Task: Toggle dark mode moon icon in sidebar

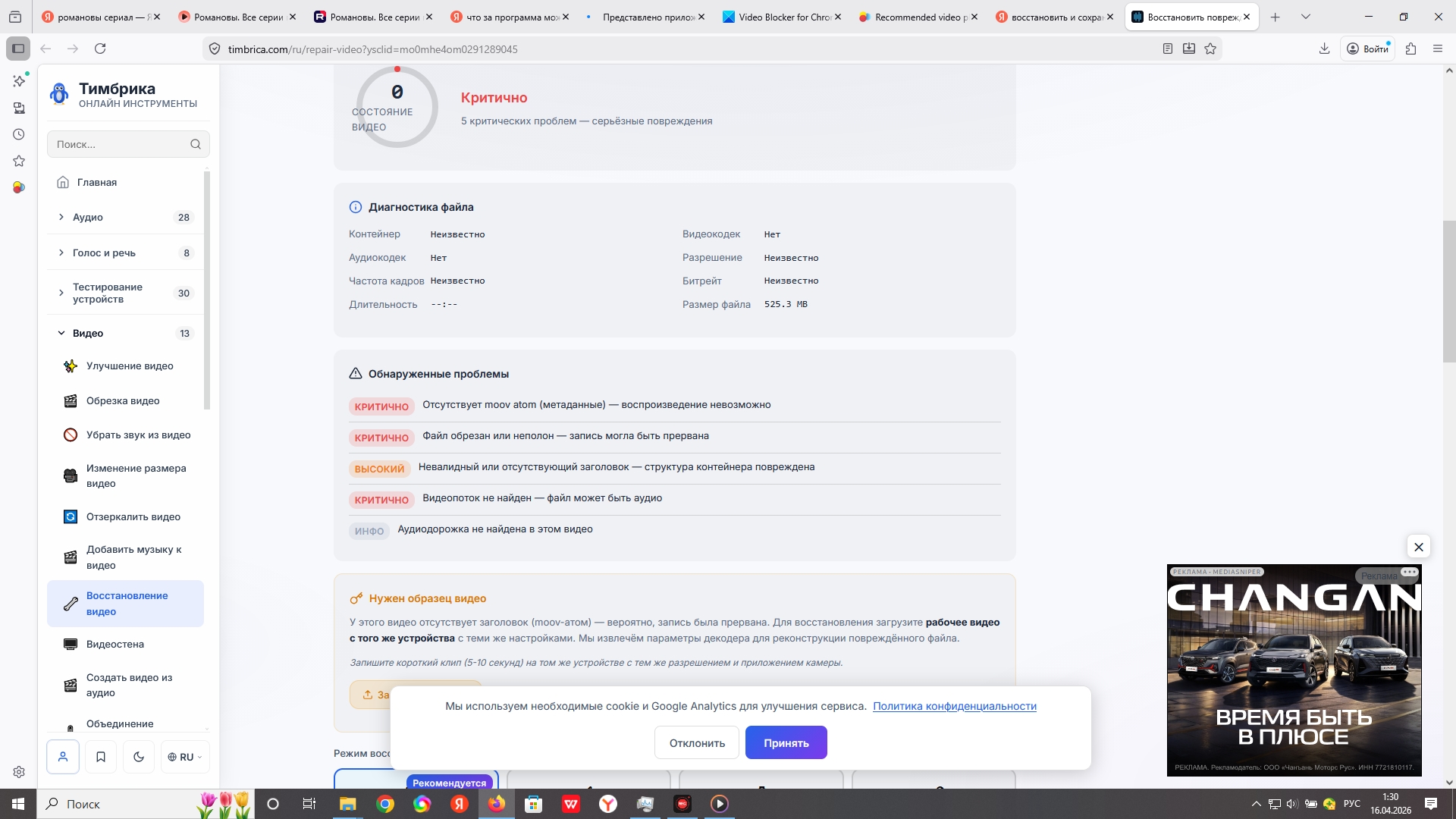Action: 138,757
